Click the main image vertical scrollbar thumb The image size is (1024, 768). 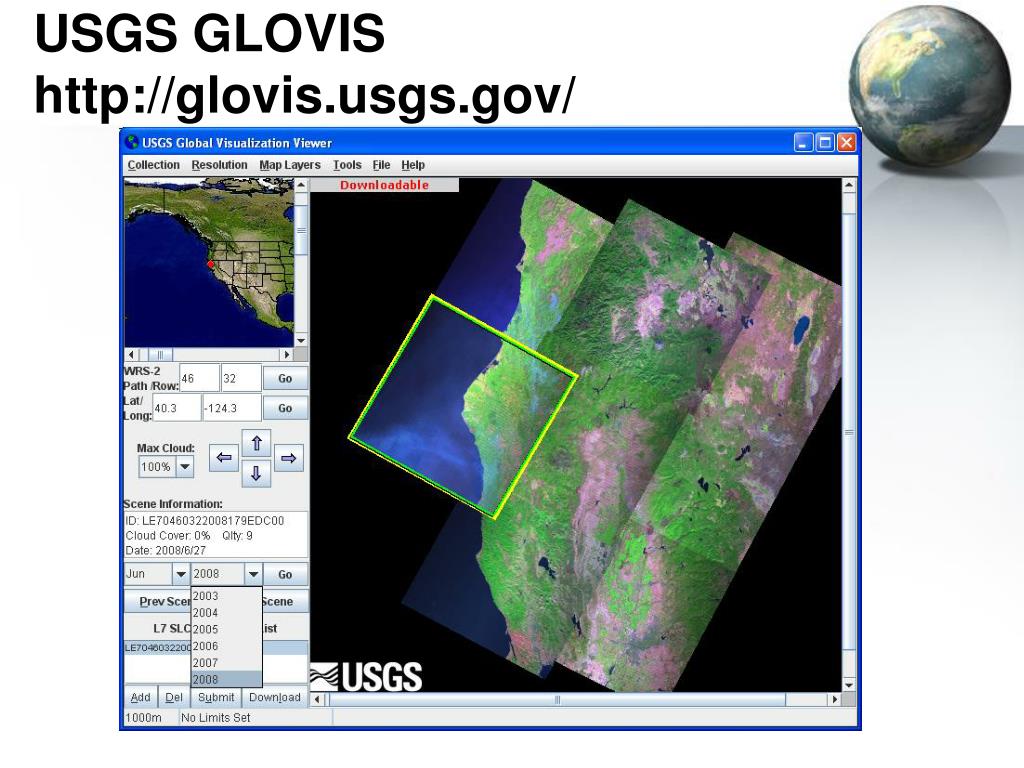coord(849,432)
